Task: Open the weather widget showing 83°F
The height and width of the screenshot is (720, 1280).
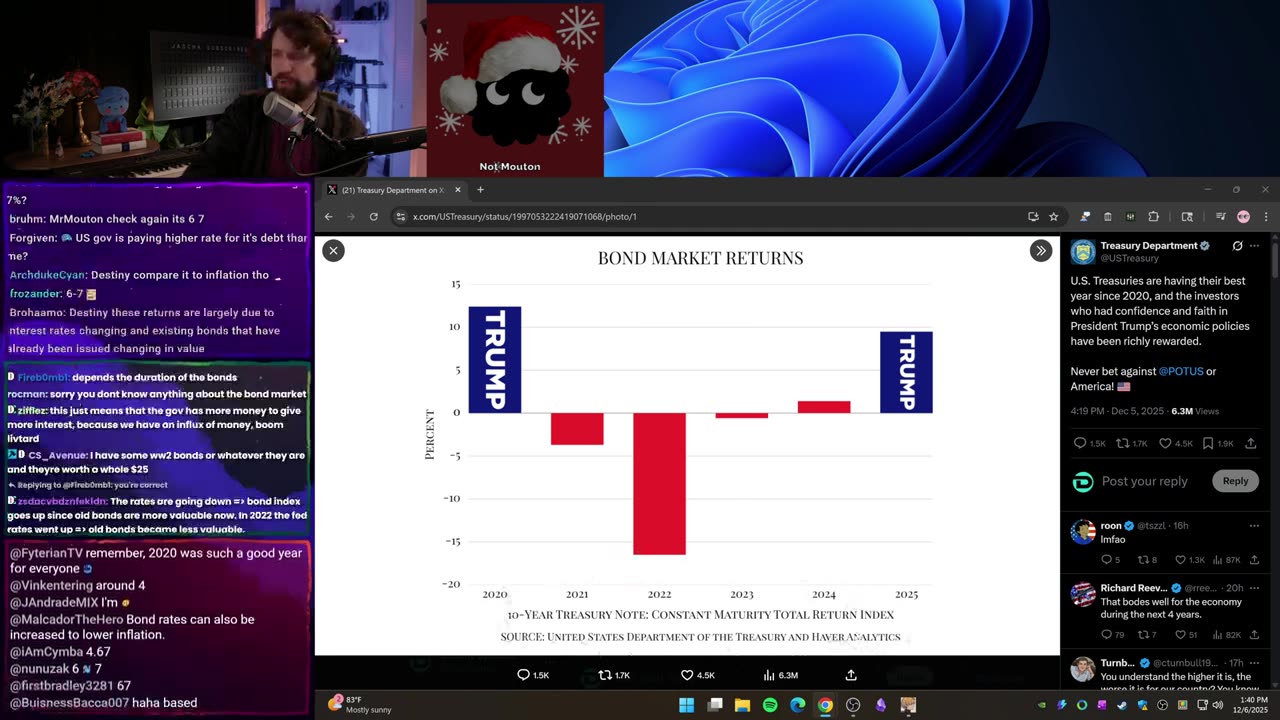Action: (360, 704)
